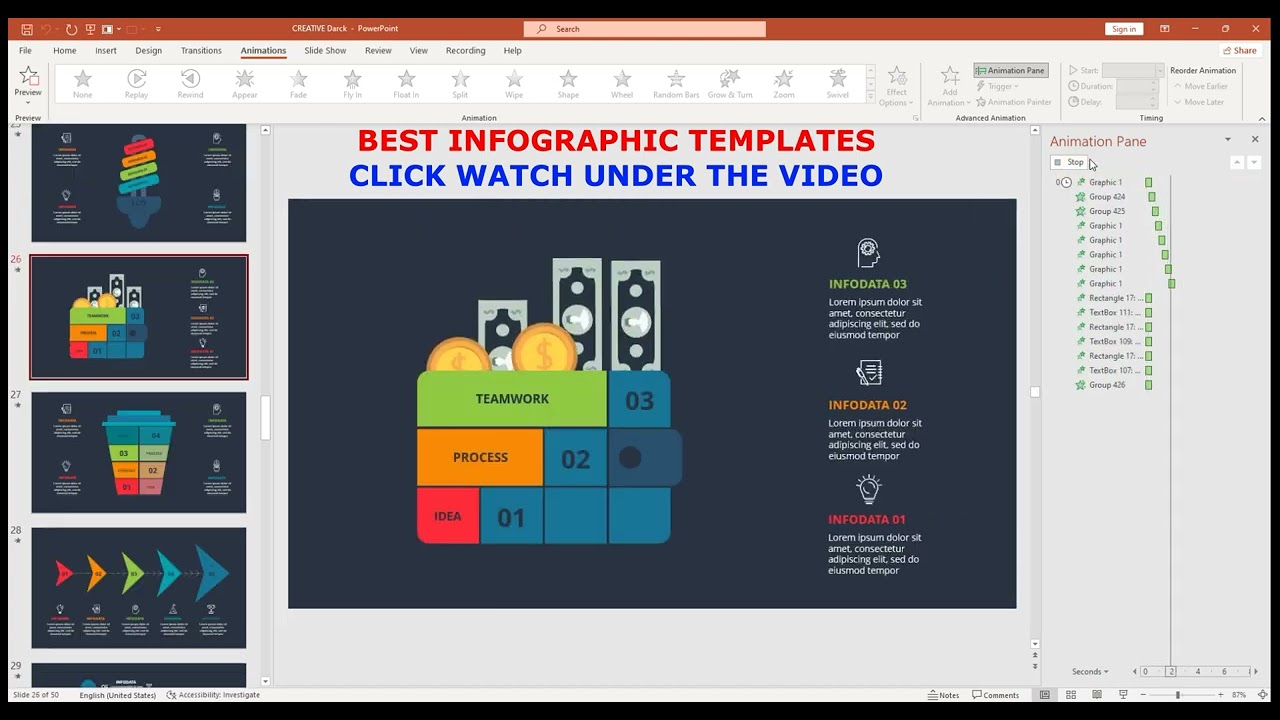Apply the Zoom animation effect

pyautogui.click(x=784, y=84)
